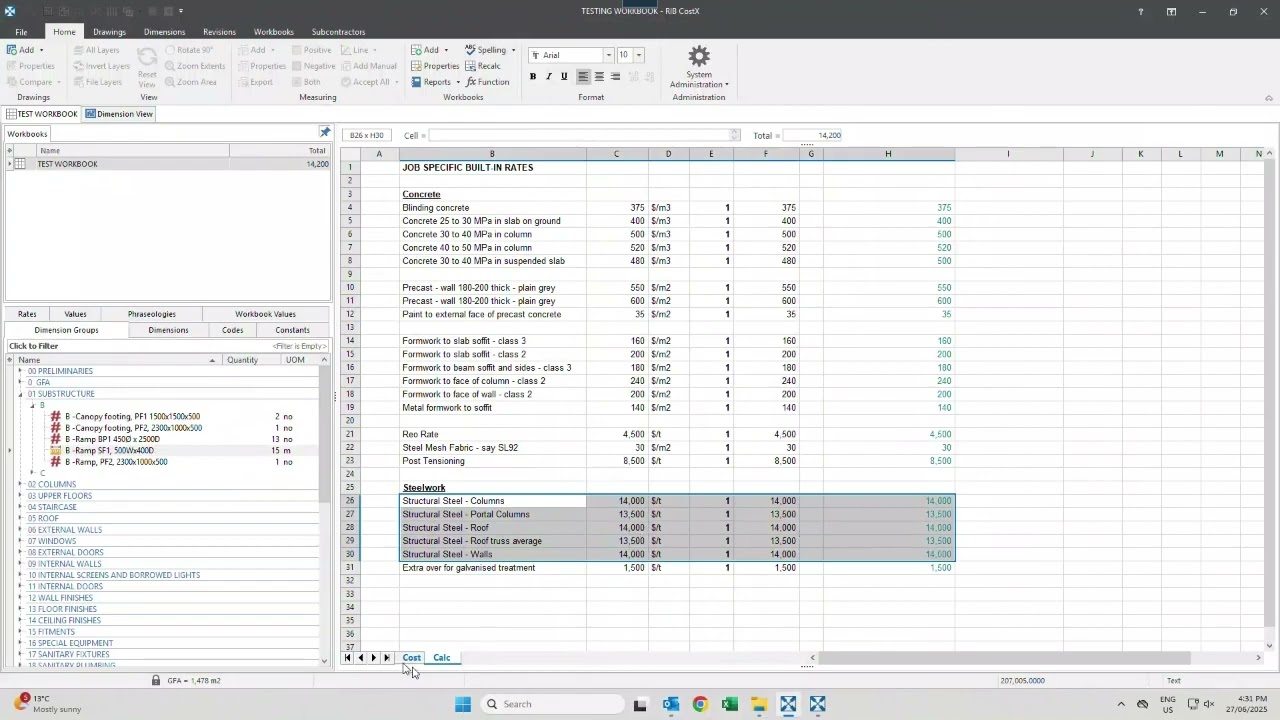Click the Recalc workbook button

coord(482,66)
